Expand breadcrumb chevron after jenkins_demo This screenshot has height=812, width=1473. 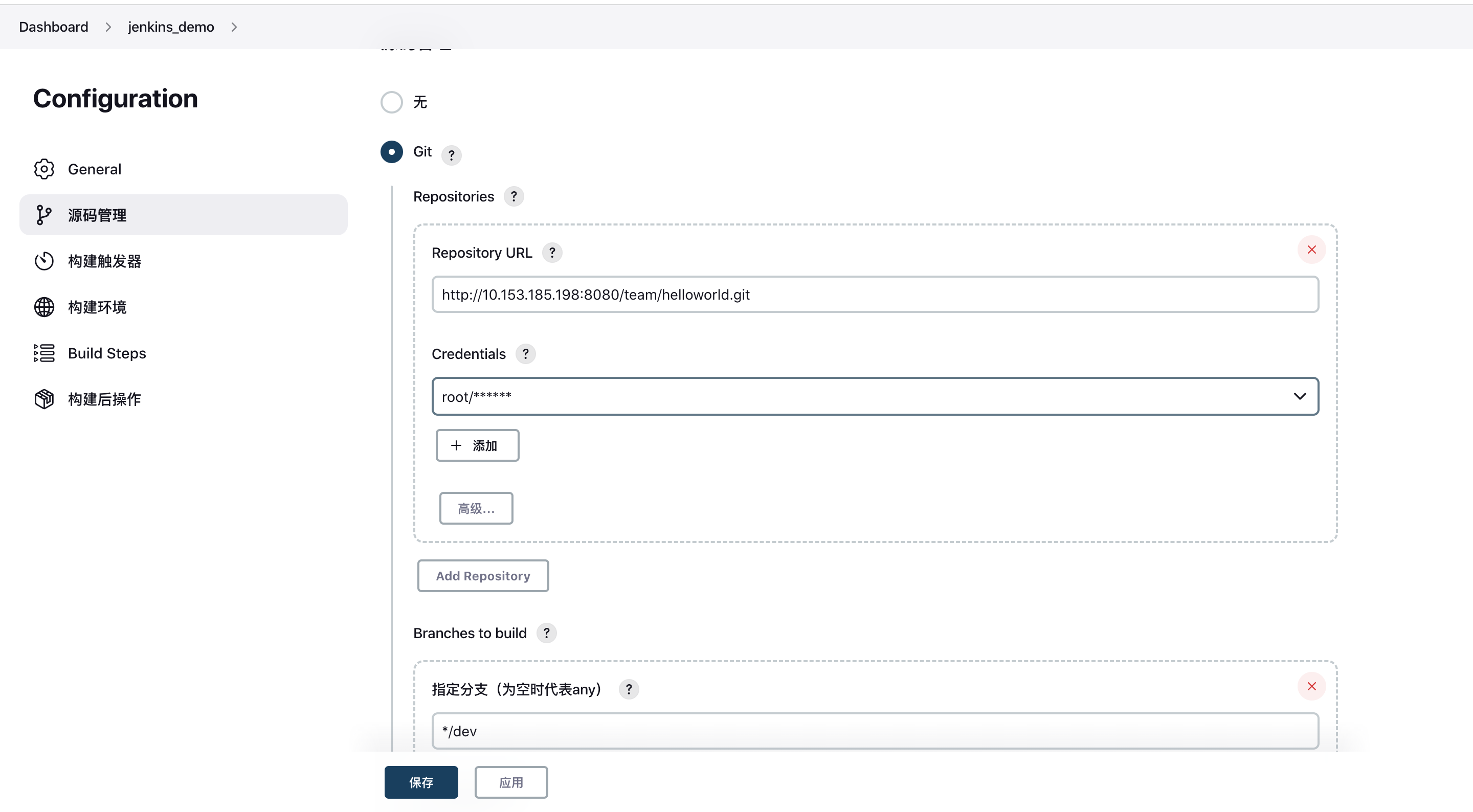click(234, 27)
